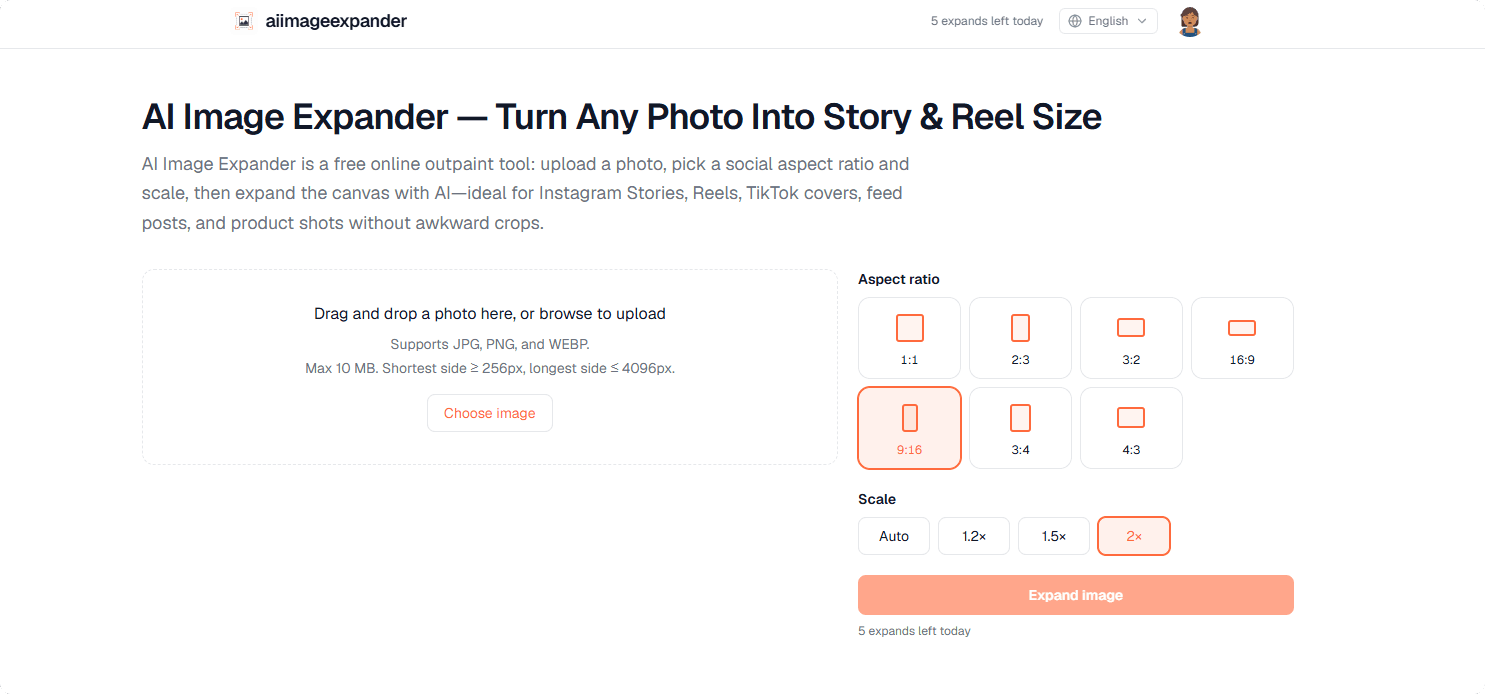The width and height of the screenshot is (1485, 694).
Task: Expand the language chevron arrow
Action: coord(1142,21)
